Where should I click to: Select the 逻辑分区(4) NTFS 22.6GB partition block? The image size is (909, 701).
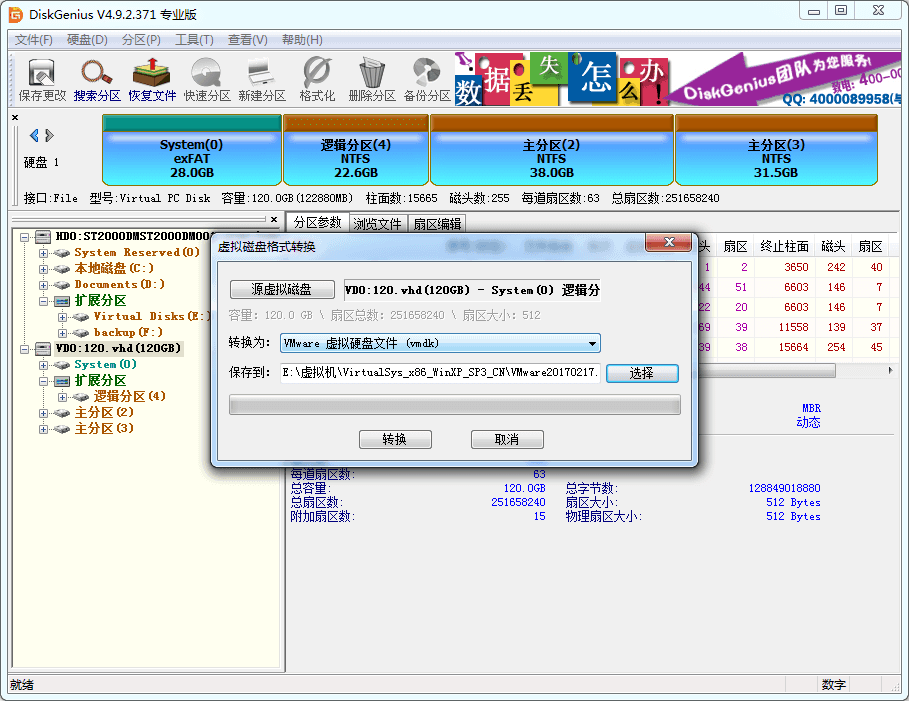(x=356, y=150)
